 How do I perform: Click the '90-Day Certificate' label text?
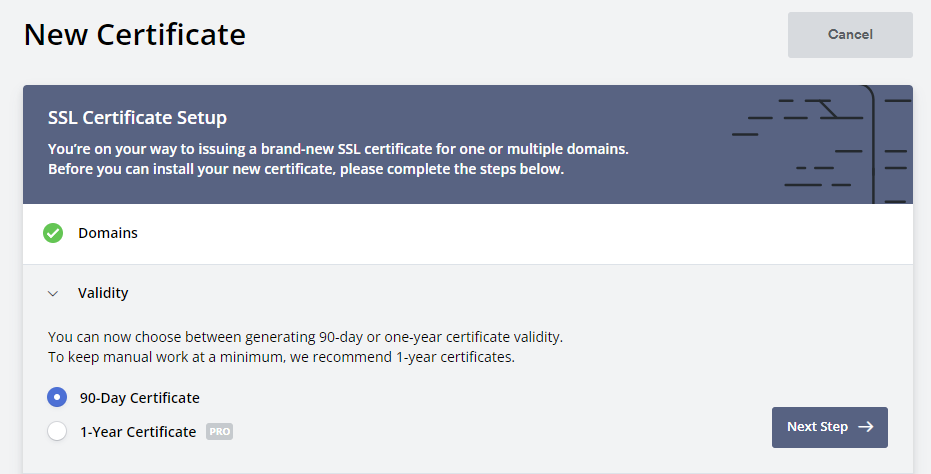point(140,398)
